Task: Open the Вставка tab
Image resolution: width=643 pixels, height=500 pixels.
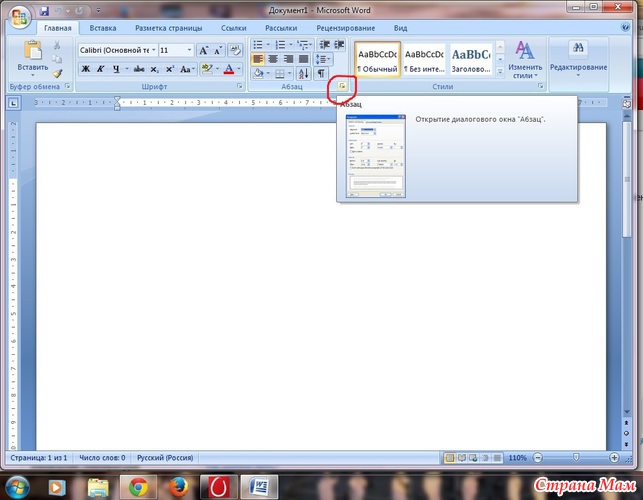Action: [103, 28]
